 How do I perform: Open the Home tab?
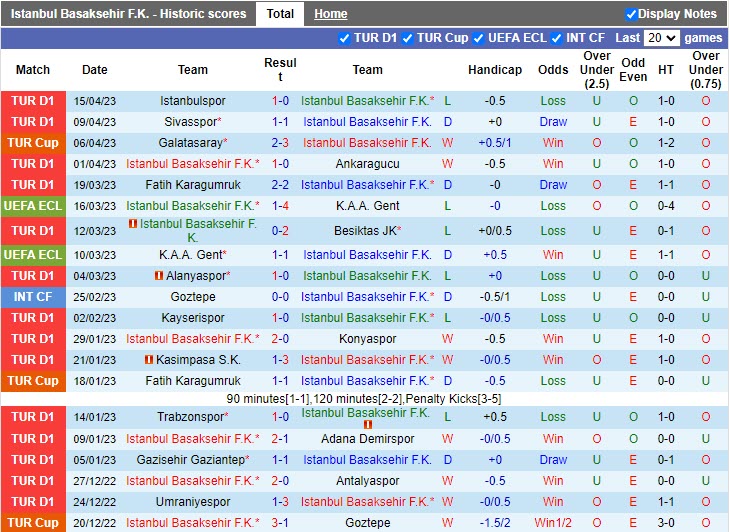coord(331,14)
